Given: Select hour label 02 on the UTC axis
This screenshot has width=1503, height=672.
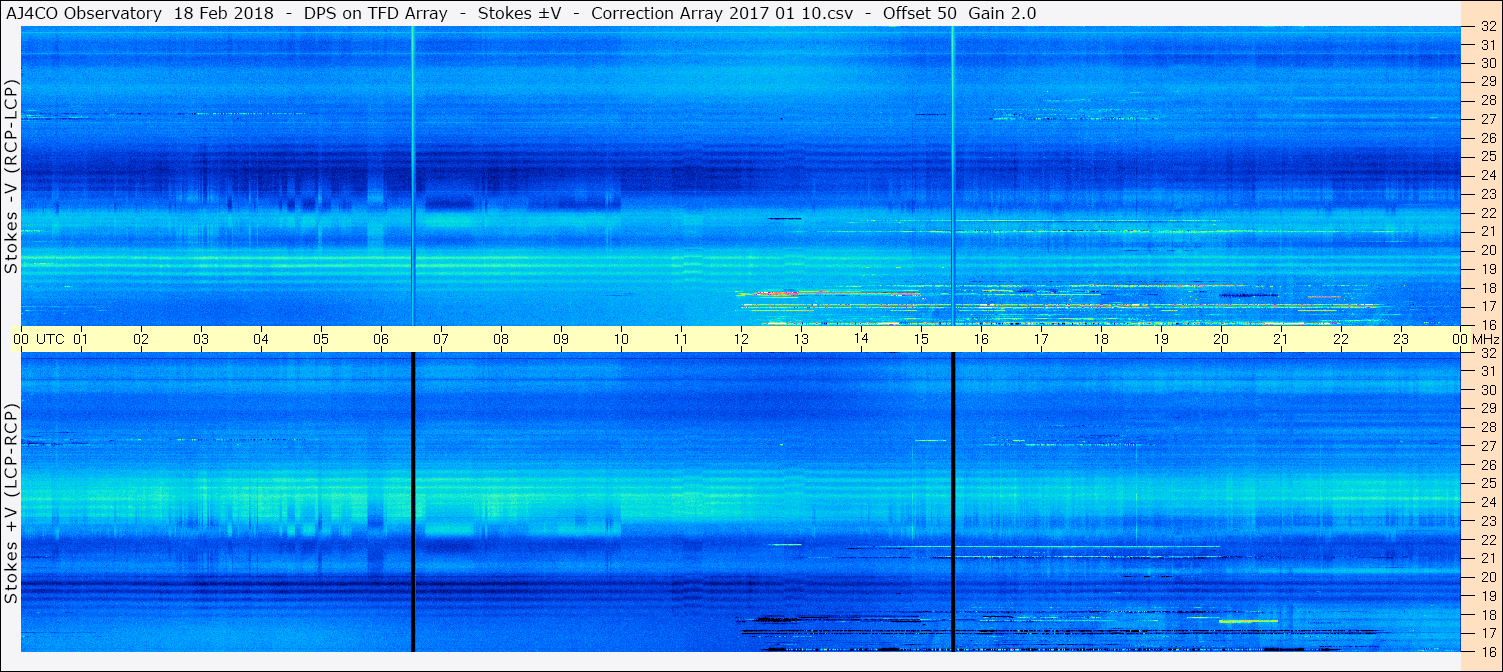Looking at the screenshot, I should [x=141, y=339].
